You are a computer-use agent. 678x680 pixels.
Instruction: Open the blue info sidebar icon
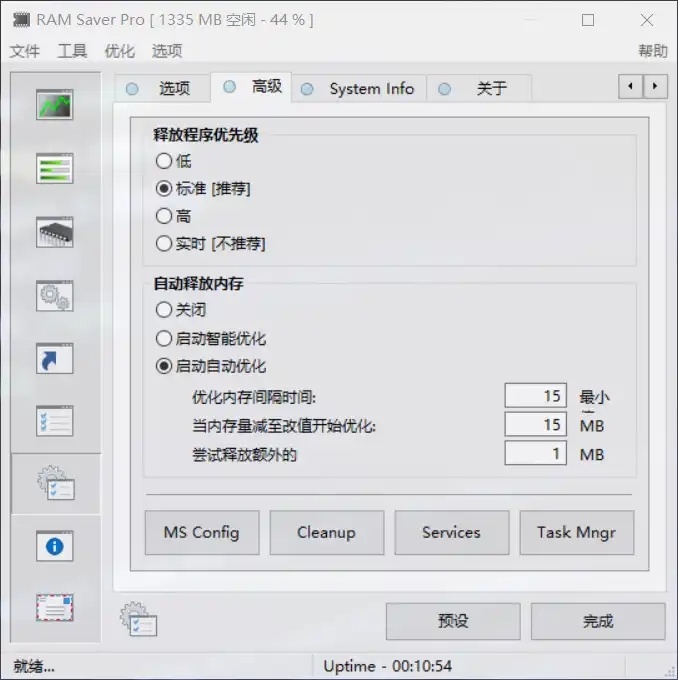point(55,546)
